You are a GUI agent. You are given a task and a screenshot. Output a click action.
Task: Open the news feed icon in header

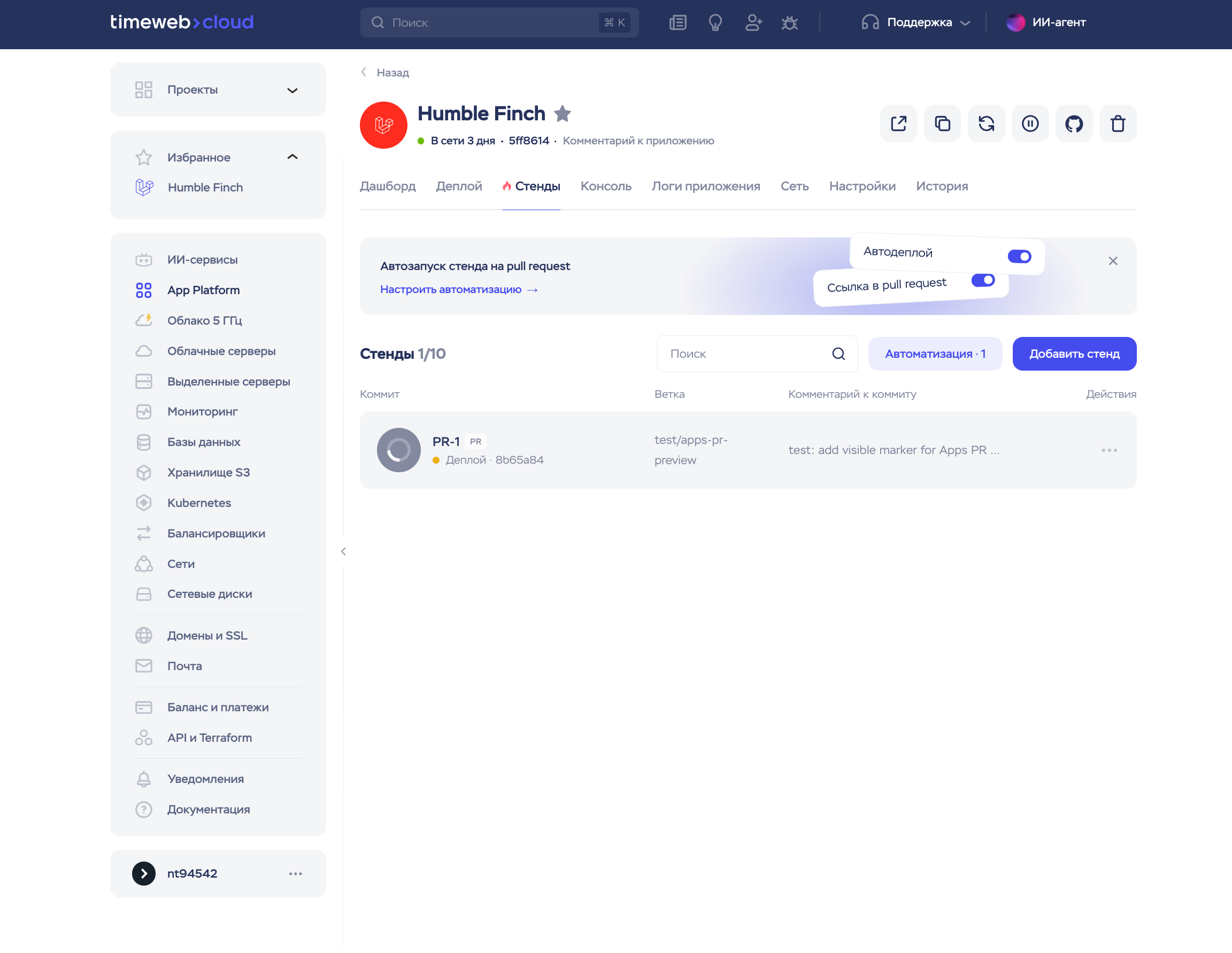(677, 22)
